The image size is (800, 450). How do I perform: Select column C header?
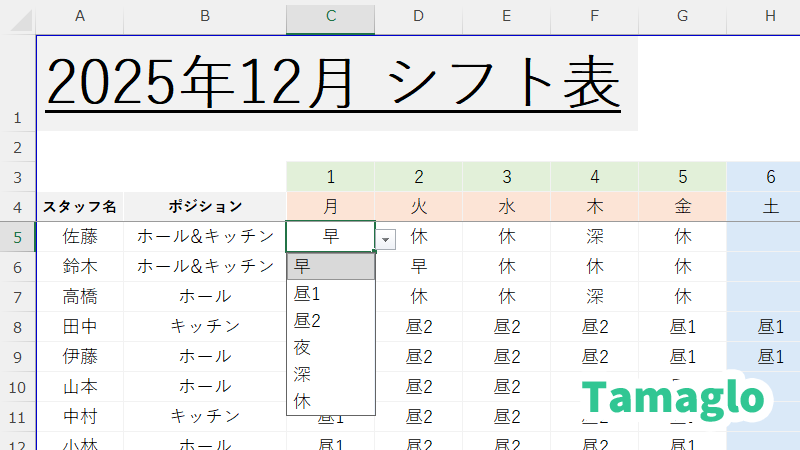[x=330, y=16]
